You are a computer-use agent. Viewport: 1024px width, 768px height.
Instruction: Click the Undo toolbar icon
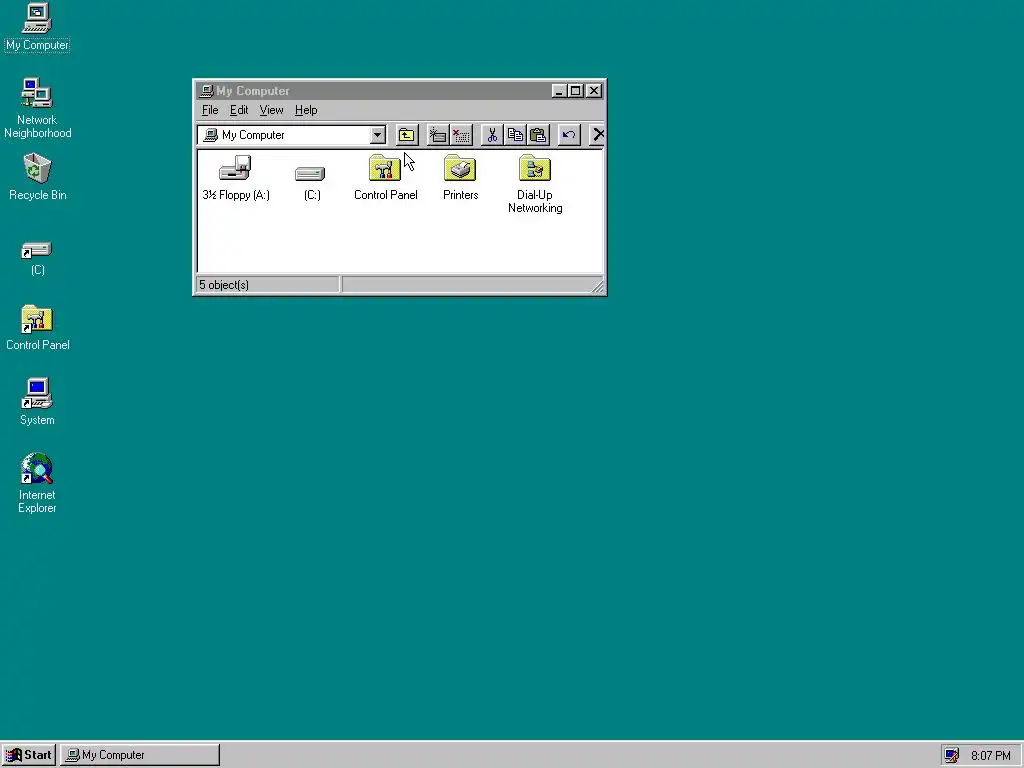click(569, 135)
